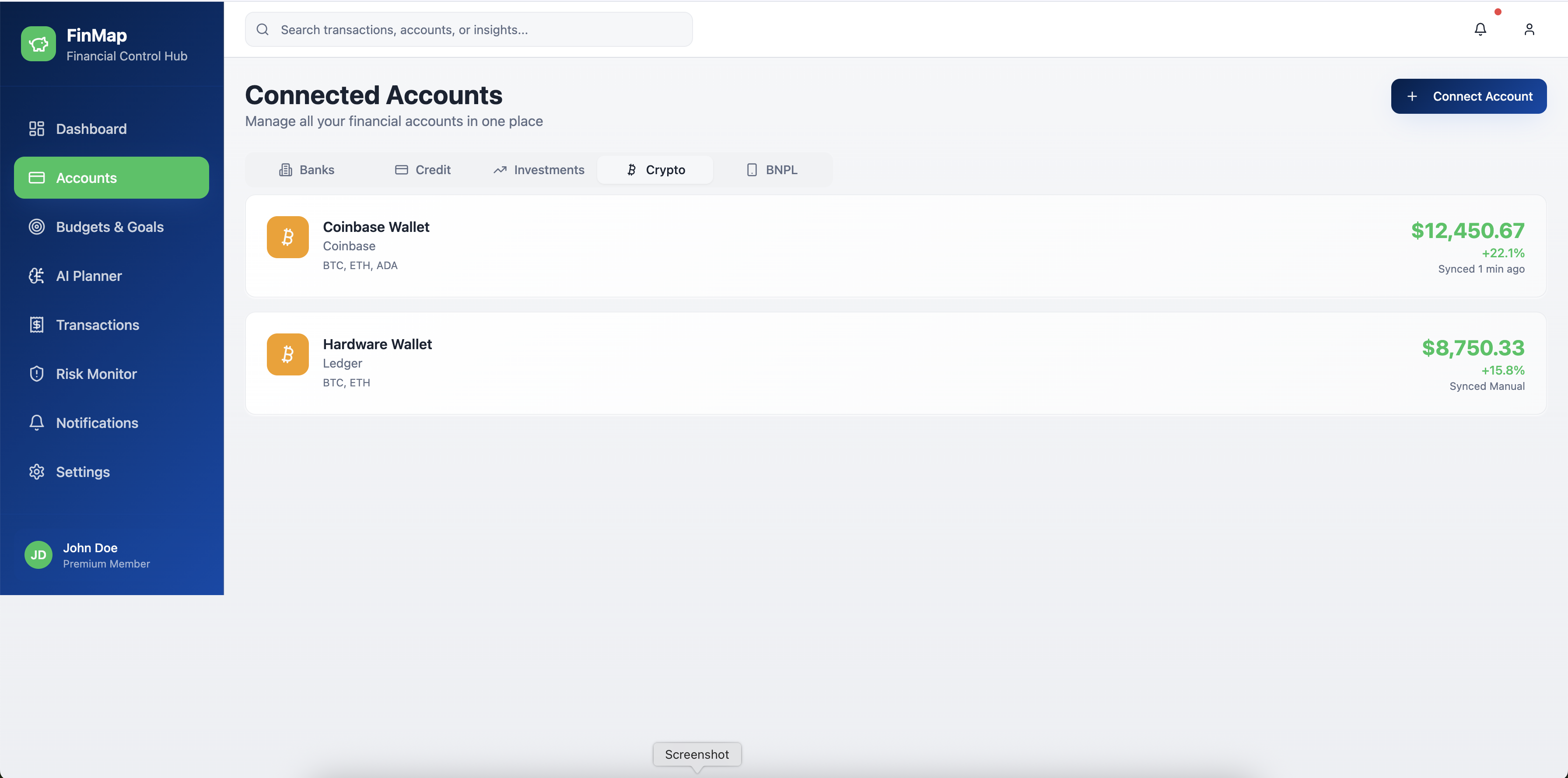Viewport: 1568px width, 778px height.
Task: Go to Dashboard in the sidebar
Action: pyautogui.click(x=112, y=129)
